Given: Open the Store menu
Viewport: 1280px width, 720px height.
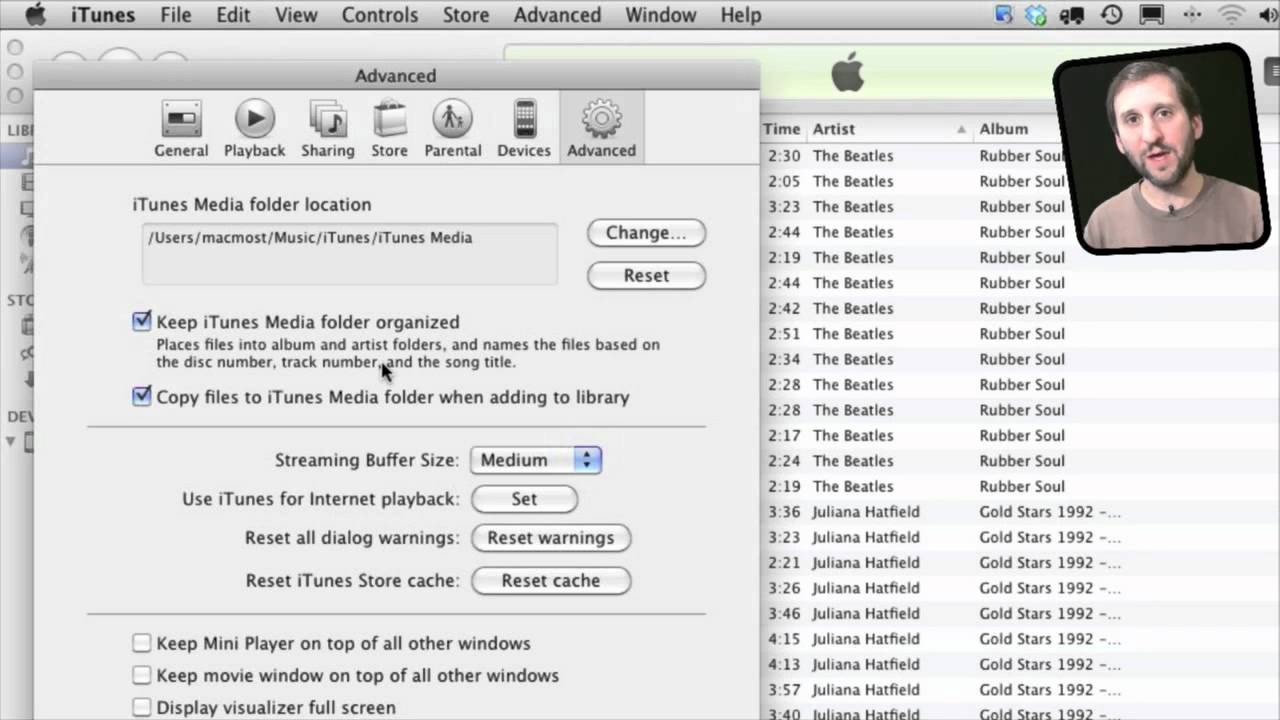Looking at the screenshot, I should point(465,15).
